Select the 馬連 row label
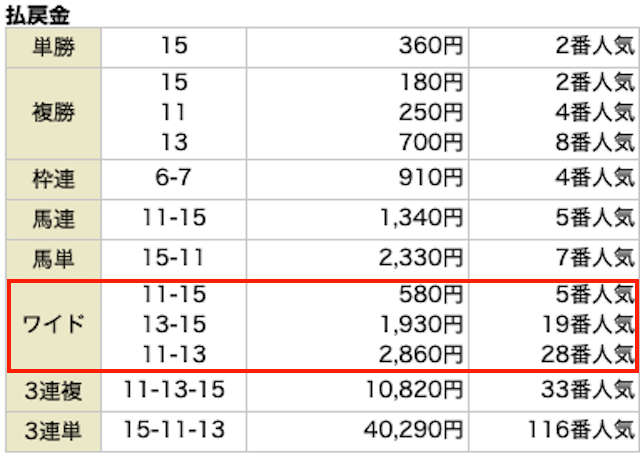Viewport: 640px width, 456px height. (x=53, y=219)
